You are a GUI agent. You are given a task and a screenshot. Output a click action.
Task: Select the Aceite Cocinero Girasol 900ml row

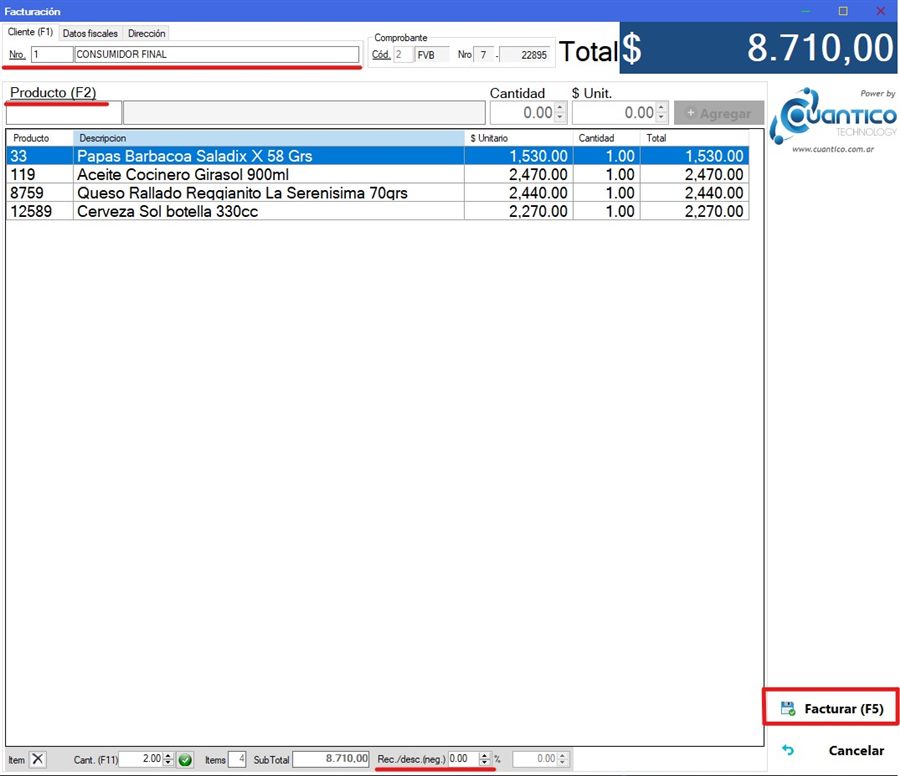(378, 174)
